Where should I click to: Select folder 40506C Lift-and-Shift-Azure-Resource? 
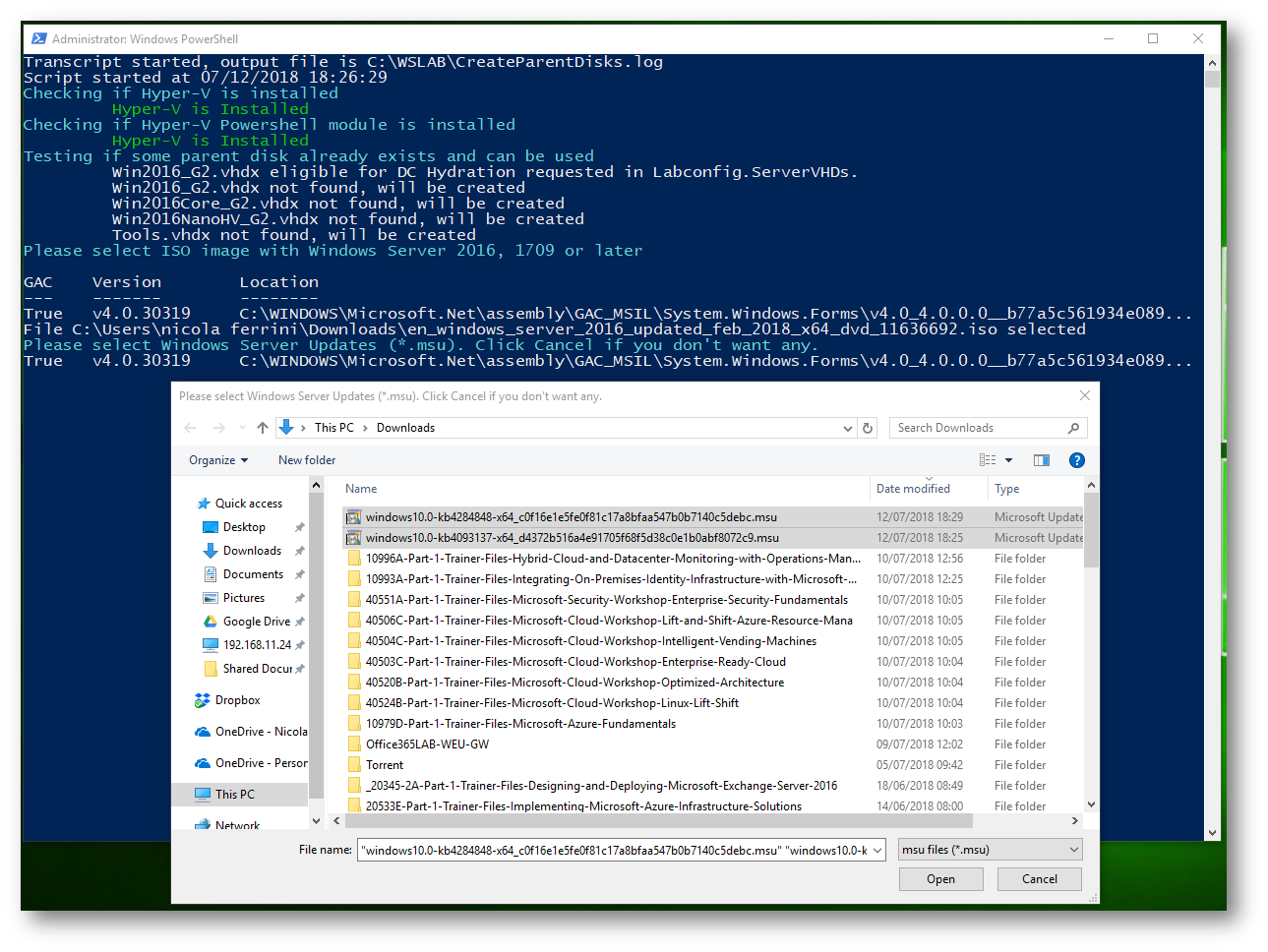tap(713, 621)
